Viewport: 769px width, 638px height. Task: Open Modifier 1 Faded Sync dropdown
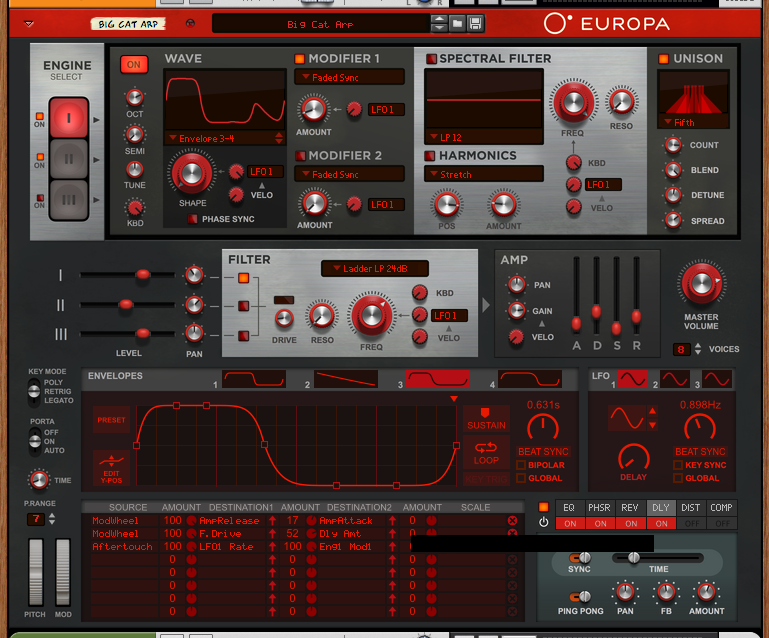click(x=349, y=77)
